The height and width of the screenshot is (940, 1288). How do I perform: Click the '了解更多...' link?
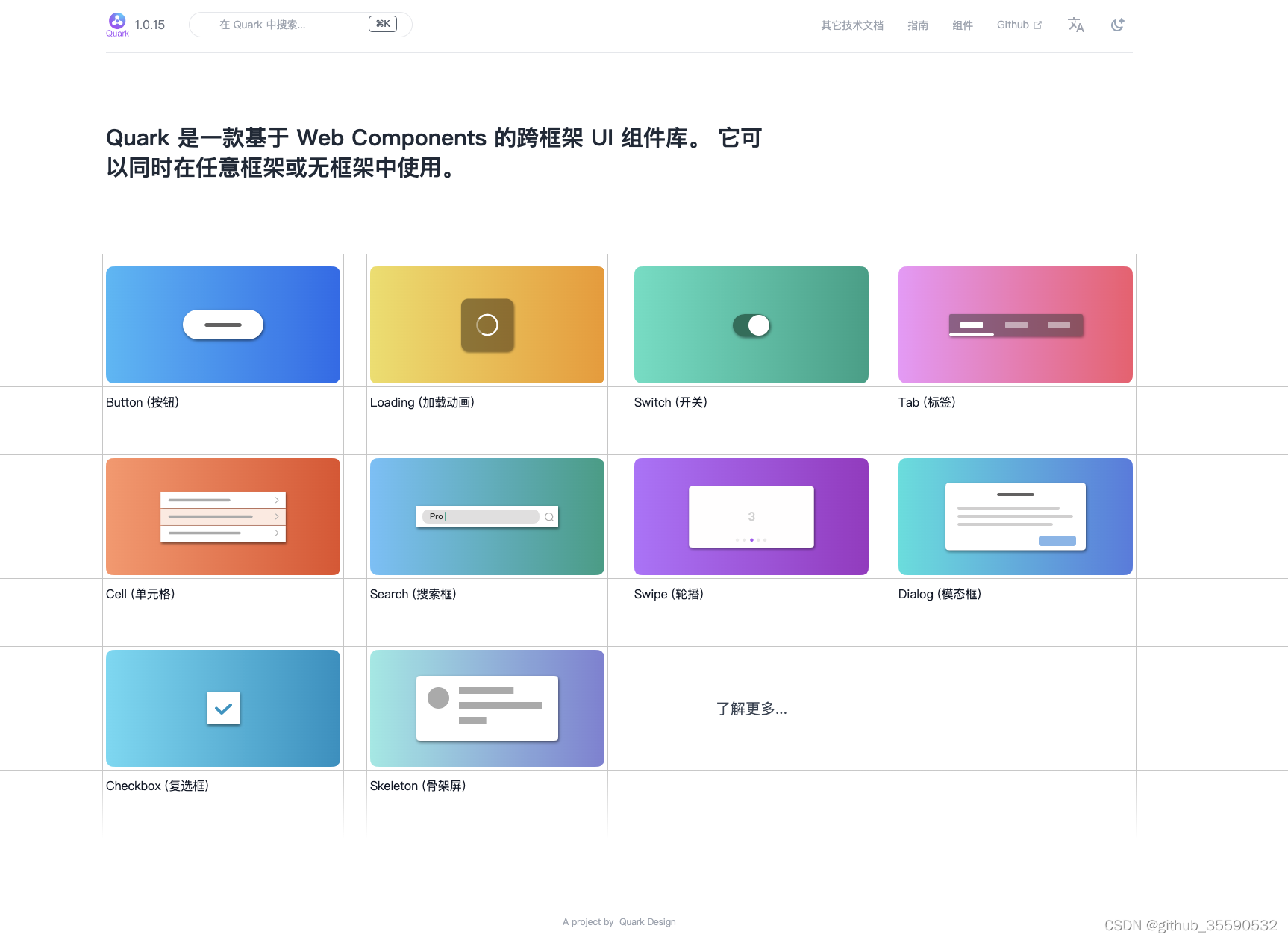[x=751, y=709]
